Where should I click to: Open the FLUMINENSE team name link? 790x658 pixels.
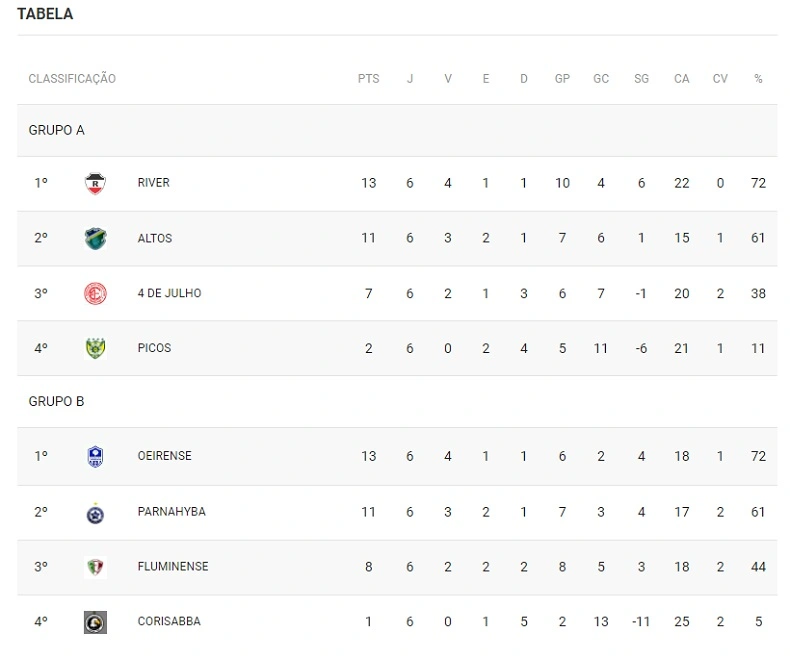[x=173, y=566]
